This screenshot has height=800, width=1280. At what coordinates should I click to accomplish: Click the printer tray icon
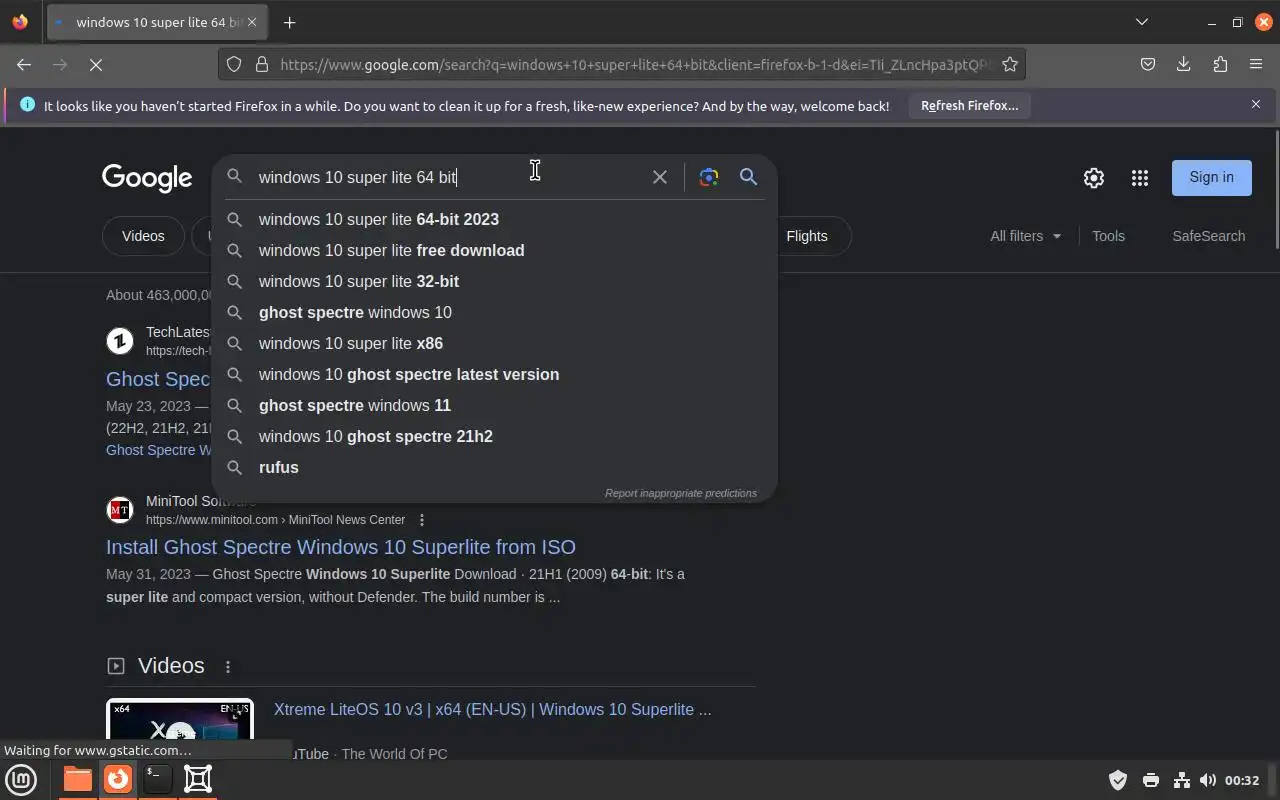(1151, 780)
